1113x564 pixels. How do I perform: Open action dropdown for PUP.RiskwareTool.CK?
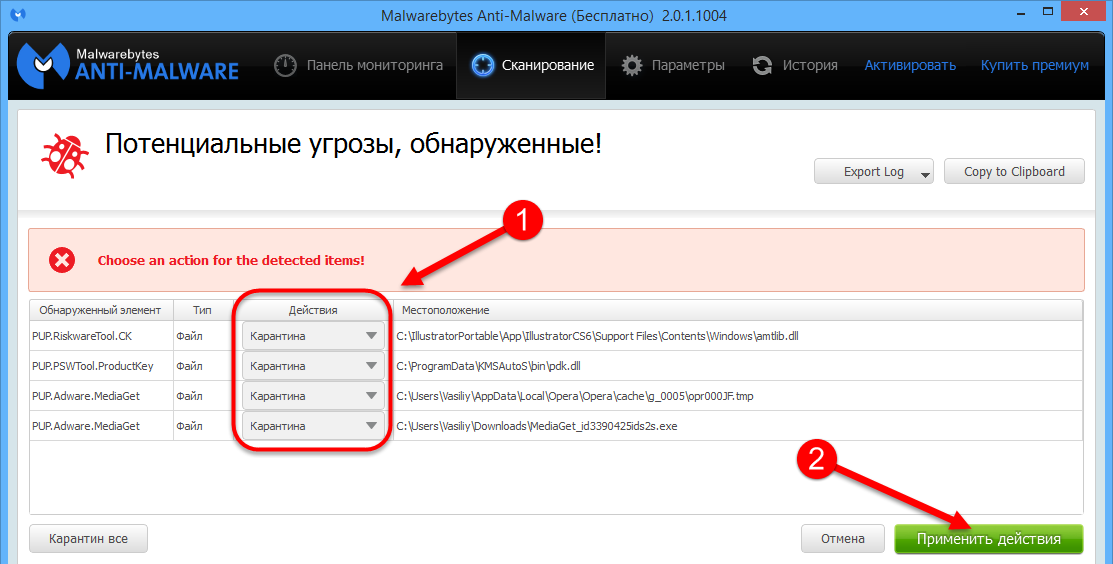point(313,336)
